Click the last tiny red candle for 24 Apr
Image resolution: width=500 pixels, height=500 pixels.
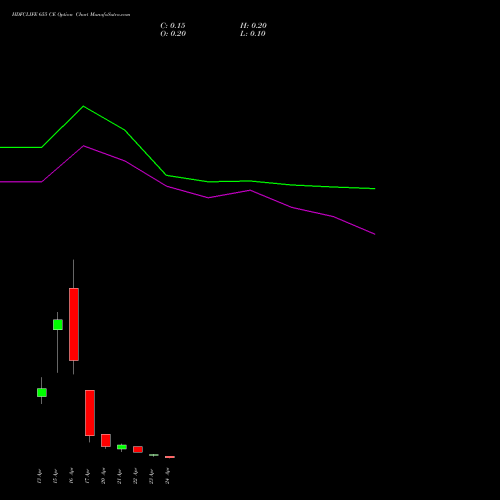[170, 457]
